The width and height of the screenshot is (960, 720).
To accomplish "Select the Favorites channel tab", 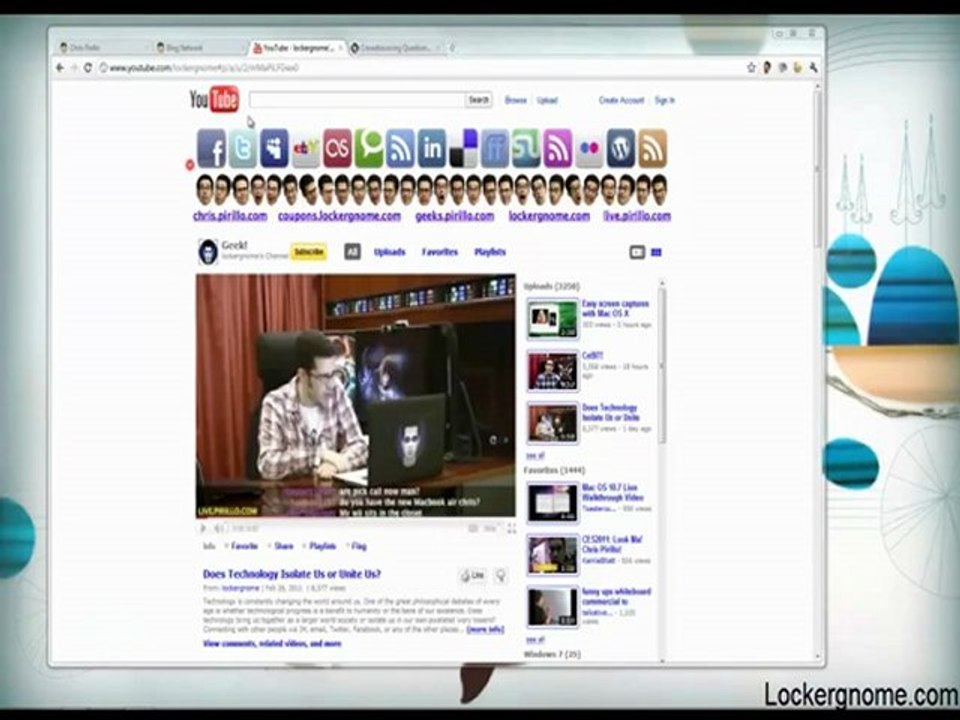I will [x=440, y=252].
